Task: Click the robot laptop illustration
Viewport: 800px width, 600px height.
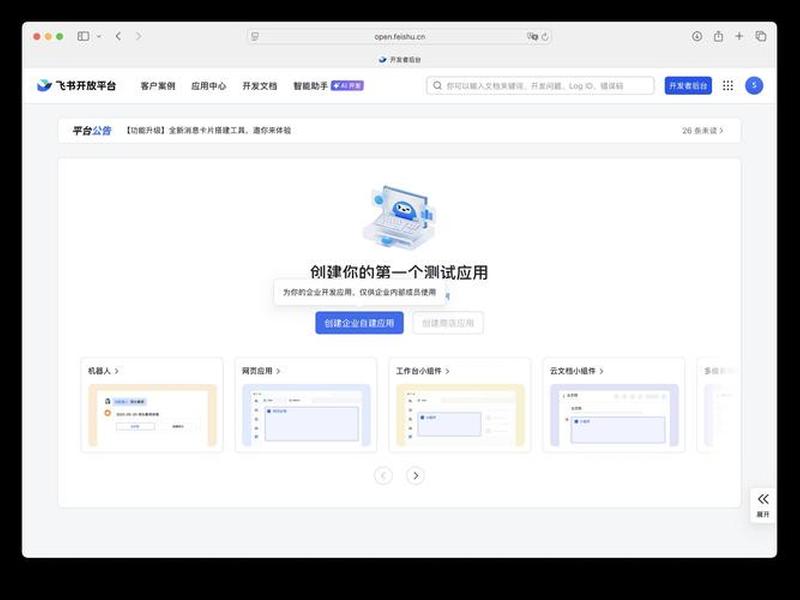Action: (x=399, y=216)
